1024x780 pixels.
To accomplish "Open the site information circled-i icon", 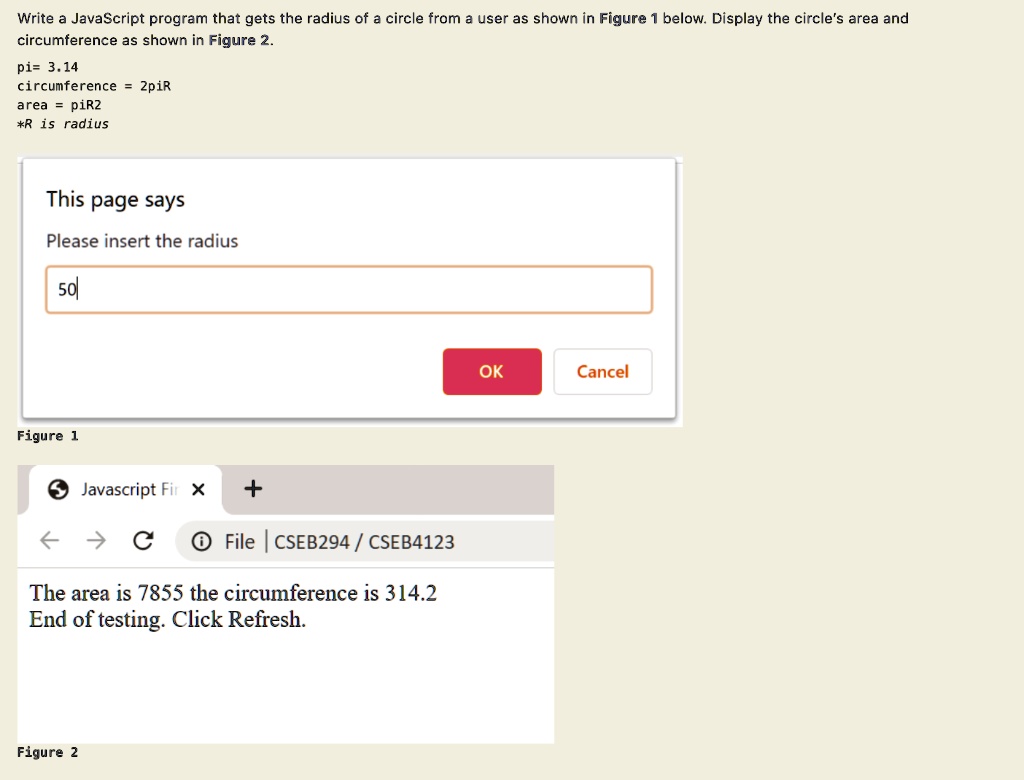I will click(202, 541).
